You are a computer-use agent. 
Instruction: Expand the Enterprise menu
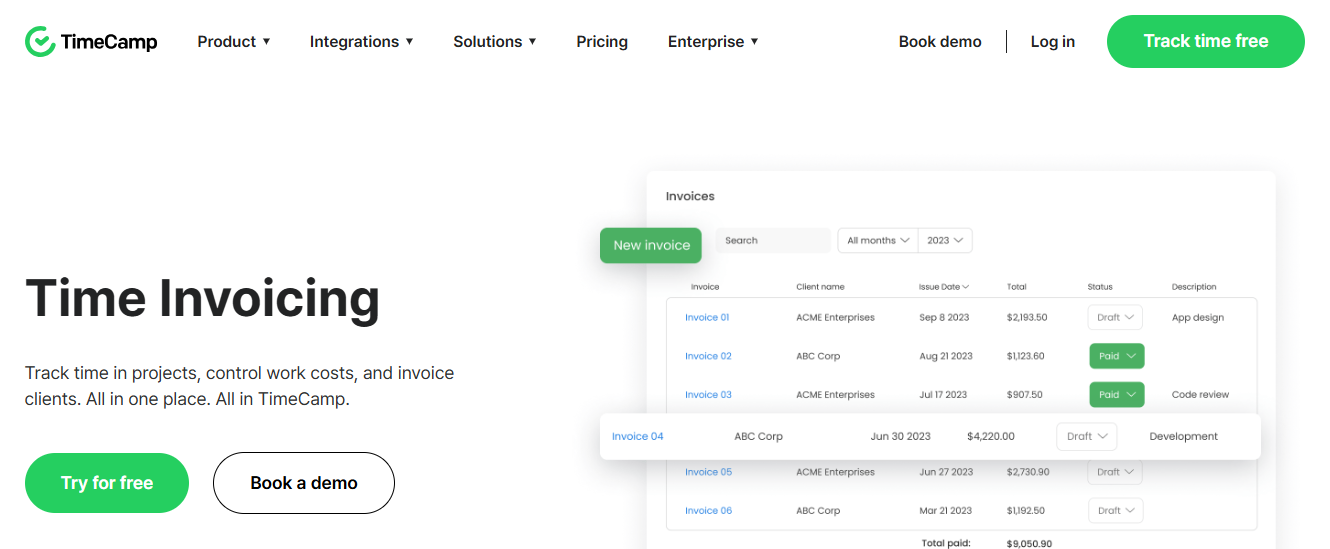(x=713, y=42)
